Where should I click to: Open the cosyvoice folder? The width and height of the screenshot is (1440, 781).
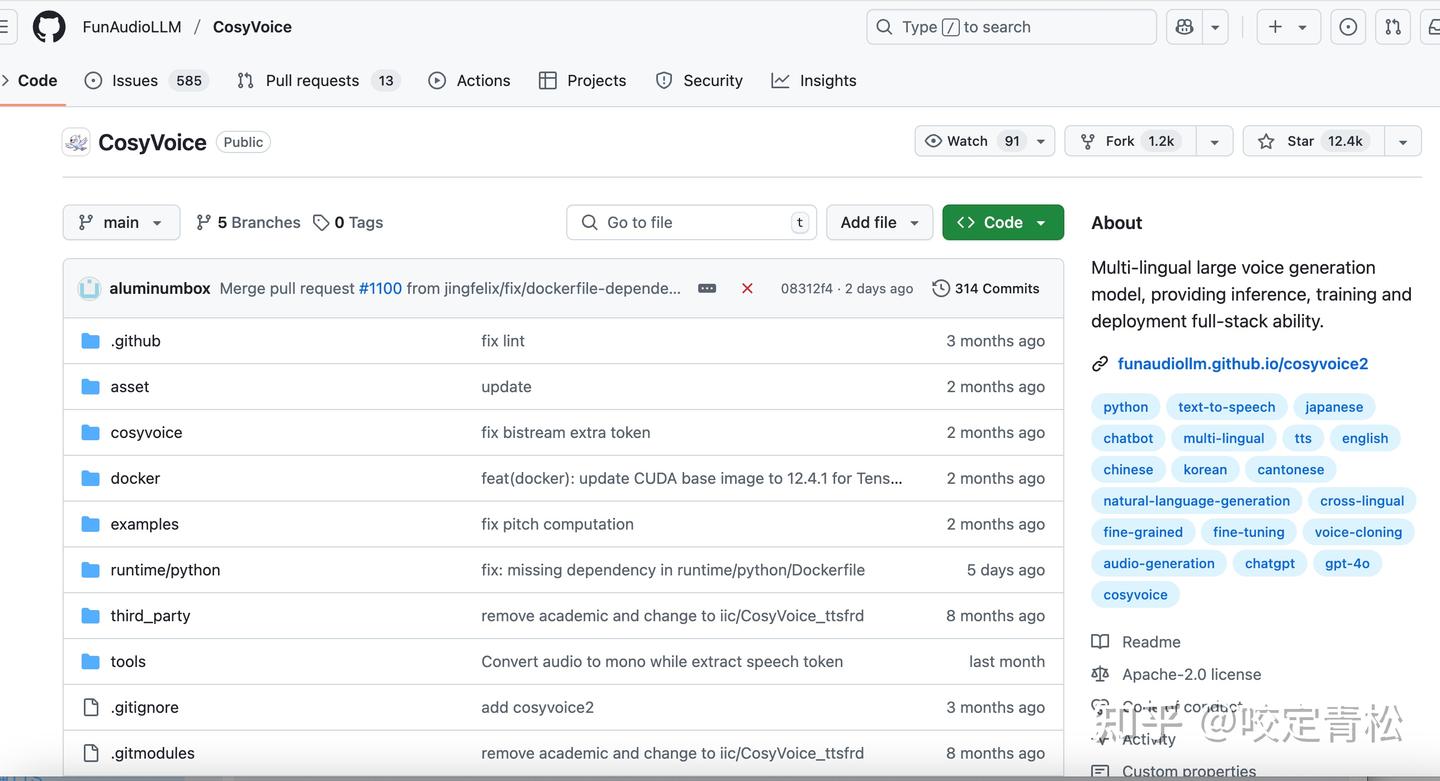click(x=146, y=432)
